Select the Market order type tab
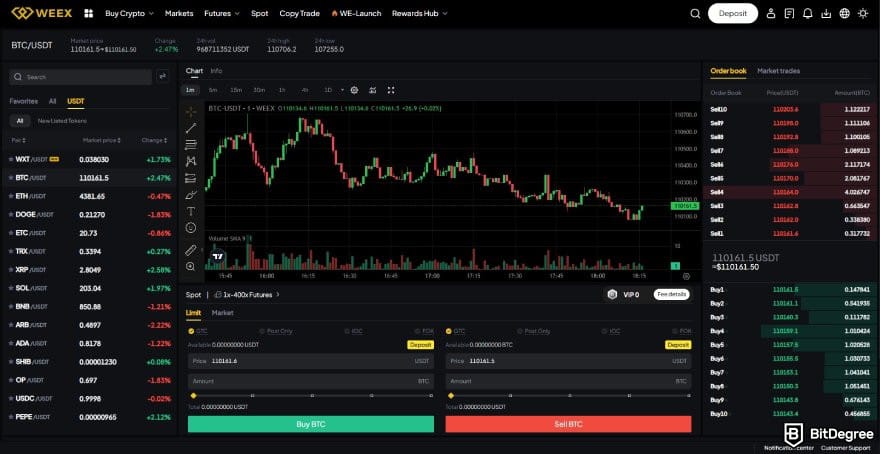Screen dimensions: 880x454 [222, 313]
